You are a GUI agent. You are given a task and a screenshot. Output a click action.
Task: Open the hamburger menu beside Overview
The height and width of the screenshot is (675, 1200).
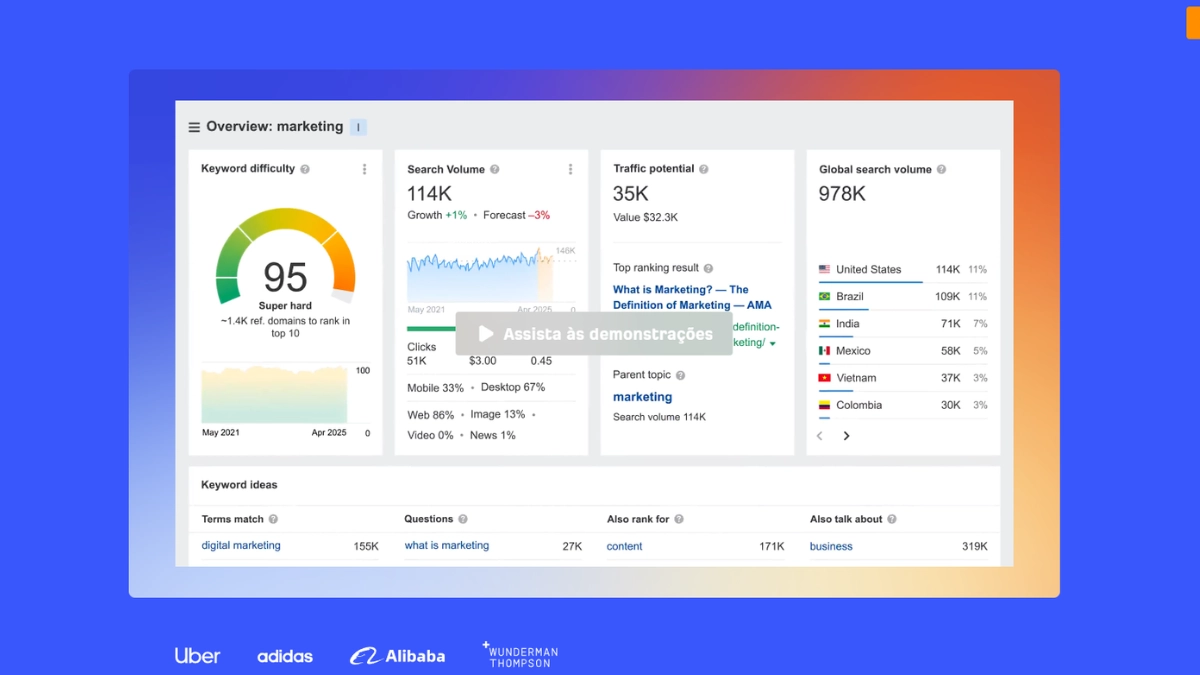pos(194,128)
